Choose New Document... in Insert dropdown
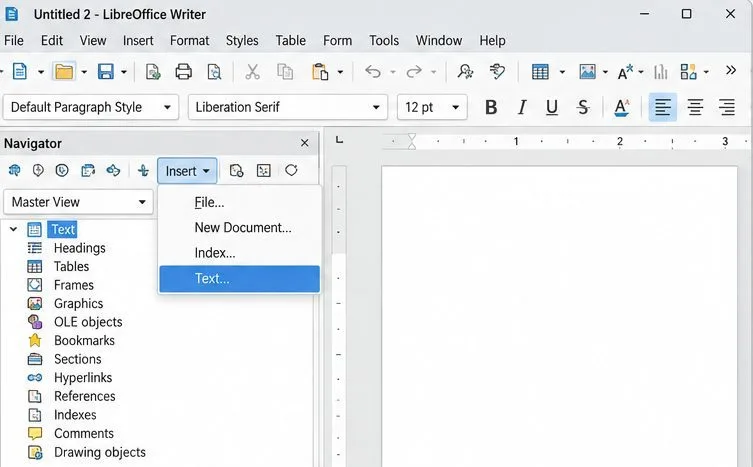The height and width of the screenshot is (467, 753). [239, 228]
